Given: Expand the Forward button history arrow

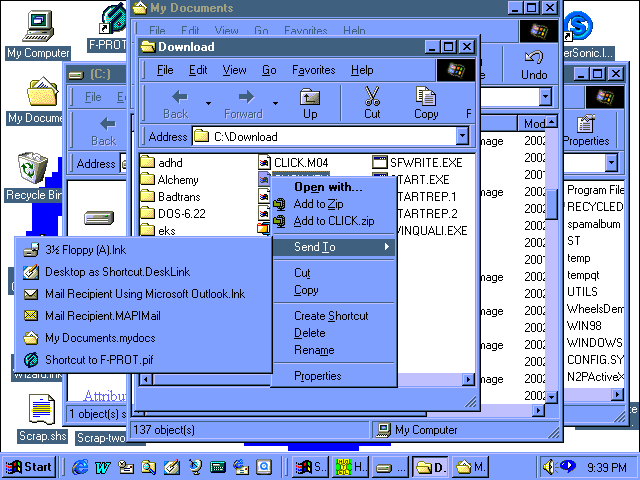Looking at the screenshot, I should (274, 103).
